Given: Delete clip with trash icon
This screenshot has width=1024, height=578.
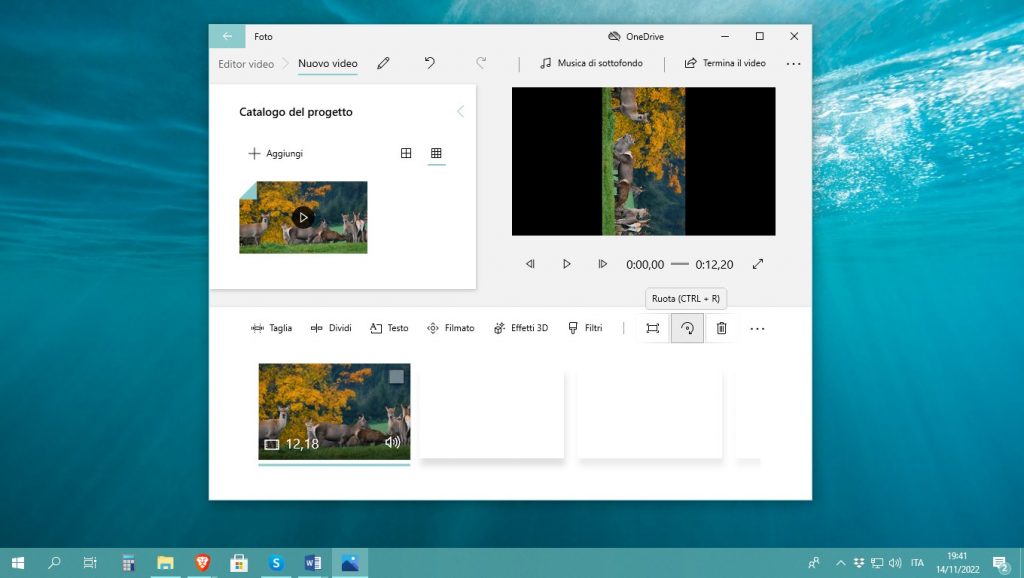Looking at the screenshot, I should click(721, 328).
